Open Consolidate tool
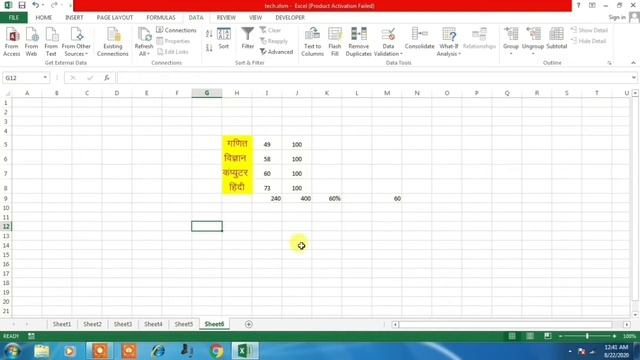Viewport: 640px width, 360px height. tap(420, 38)
